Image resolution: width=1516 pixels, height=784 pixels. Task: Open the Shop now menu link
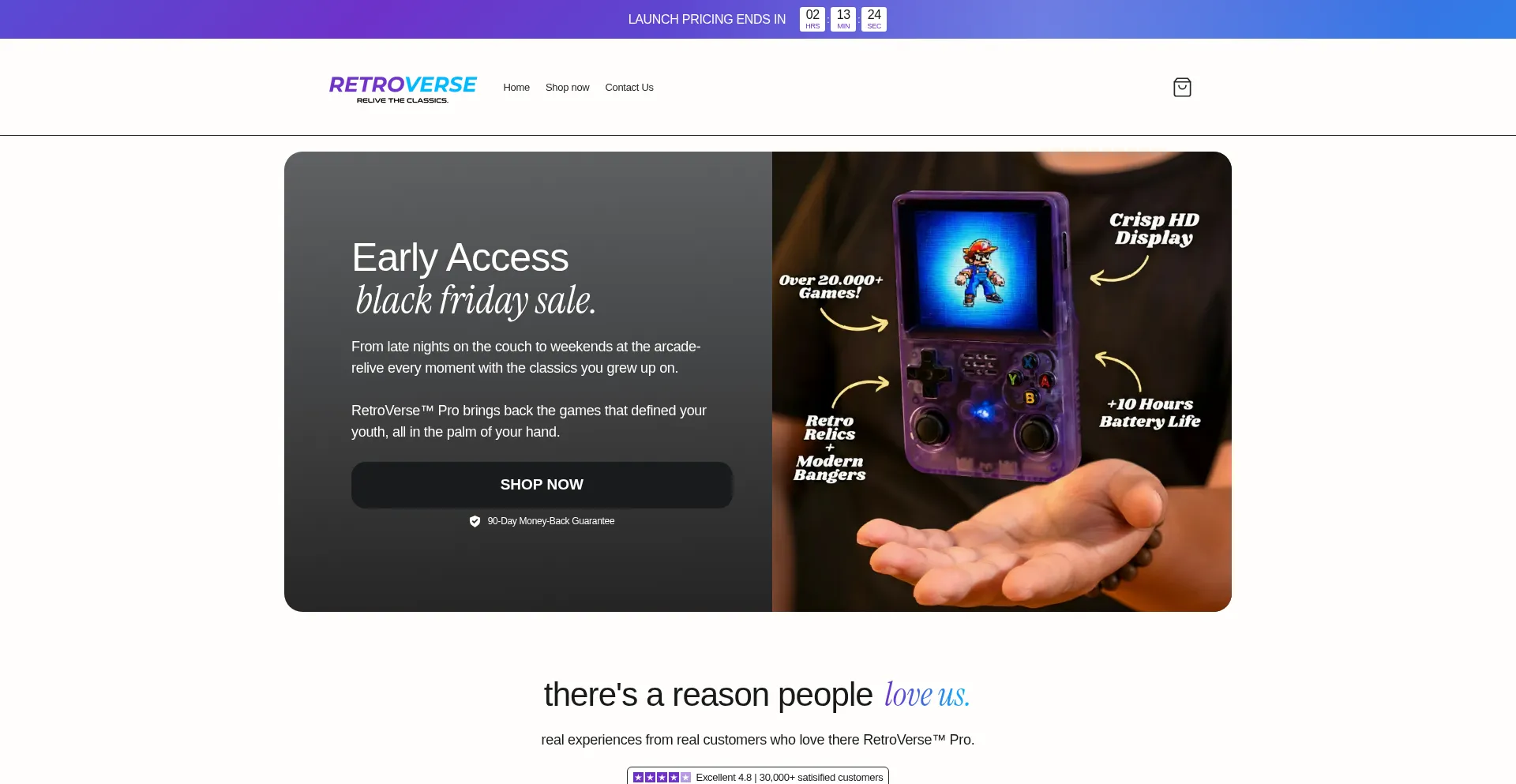point(567,88)
